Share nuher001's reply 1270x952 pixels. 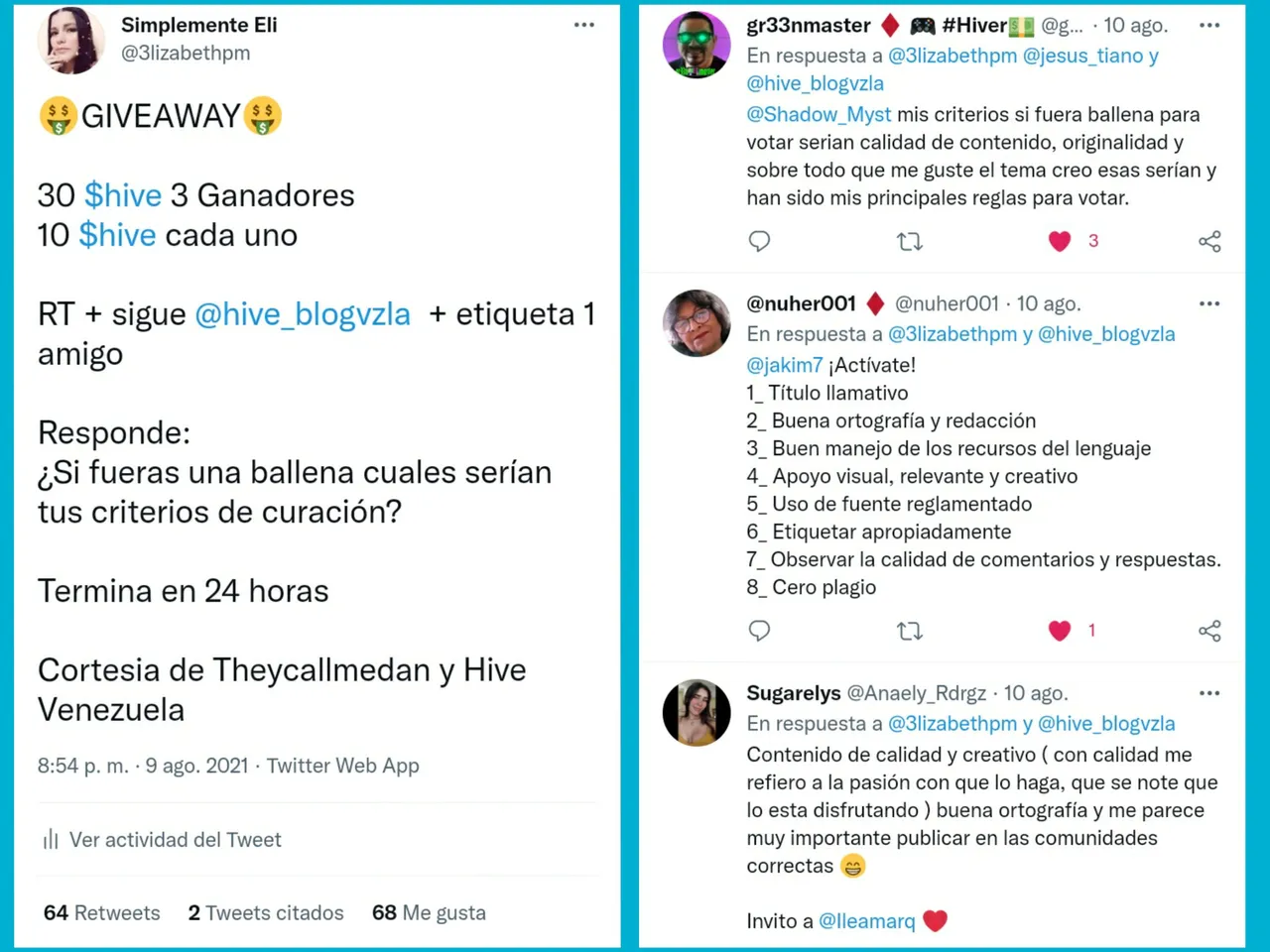[1209, 631]
